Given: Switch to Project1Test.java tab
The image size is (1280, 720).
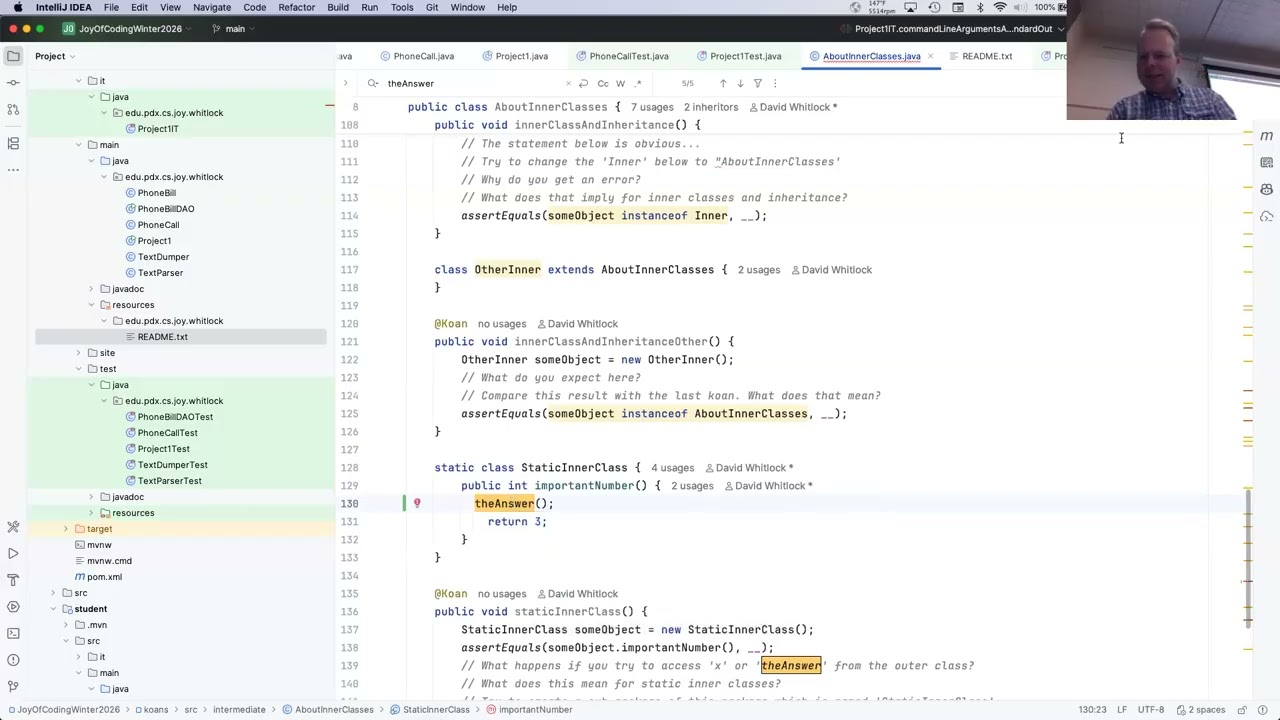Looking at the screenshot, I should pyautogui.click(x=737, y=56).
